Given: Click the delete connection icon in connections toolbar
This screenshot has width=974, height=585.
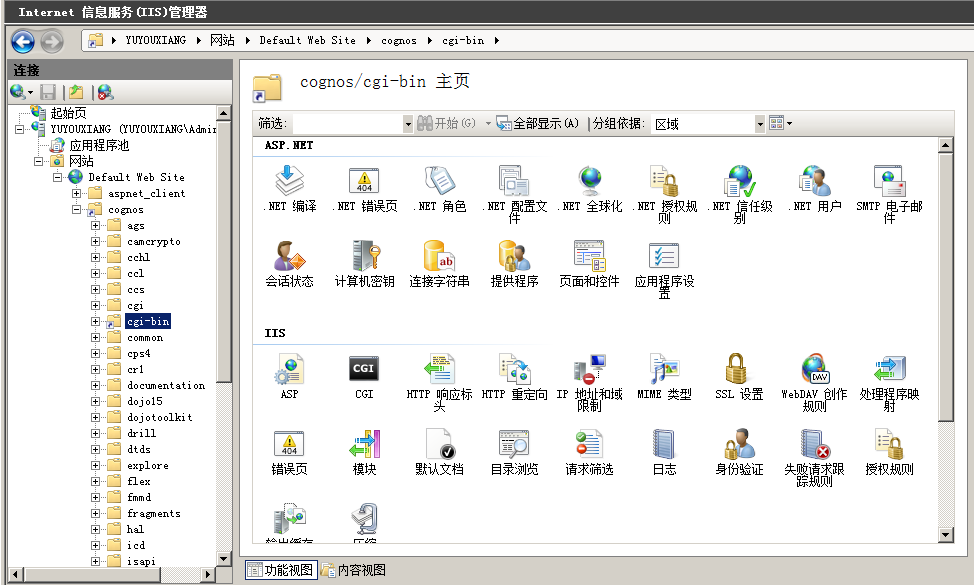Looking at the screenshot, I should coord(106,93).
